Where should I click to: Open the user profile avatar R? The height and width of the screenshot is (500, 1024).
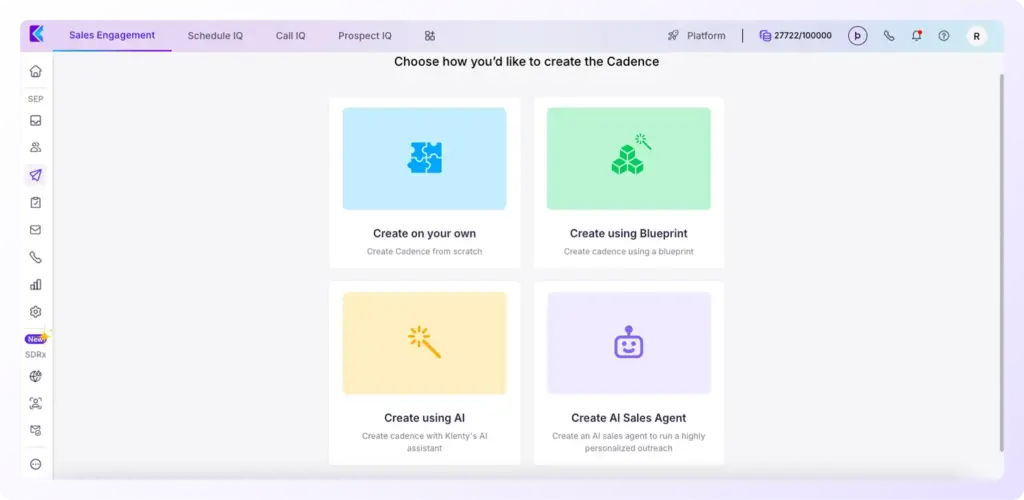coord(976,36)
